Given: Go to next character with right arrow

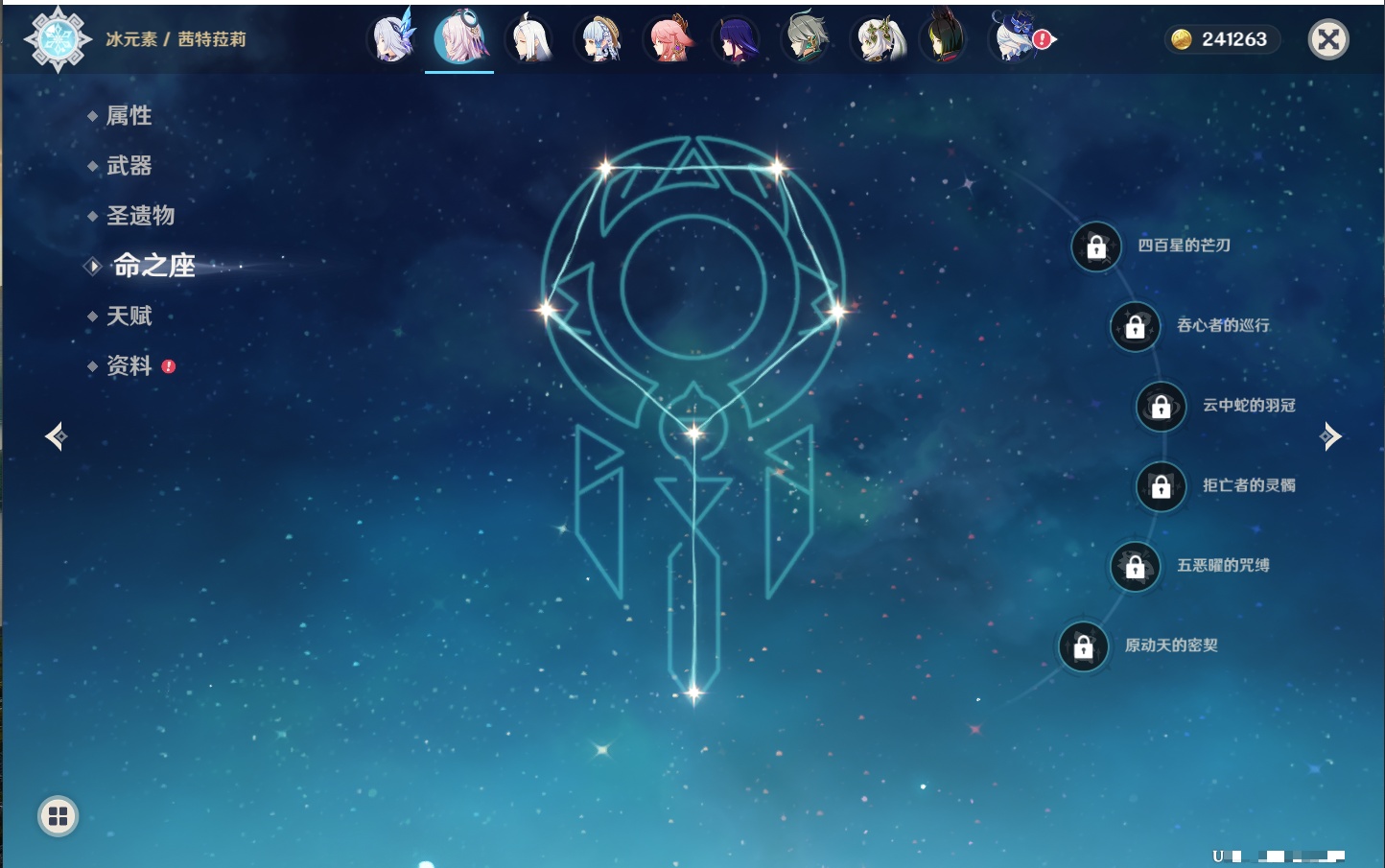Looking at the screenshot, I should (x=1330, y=436).
